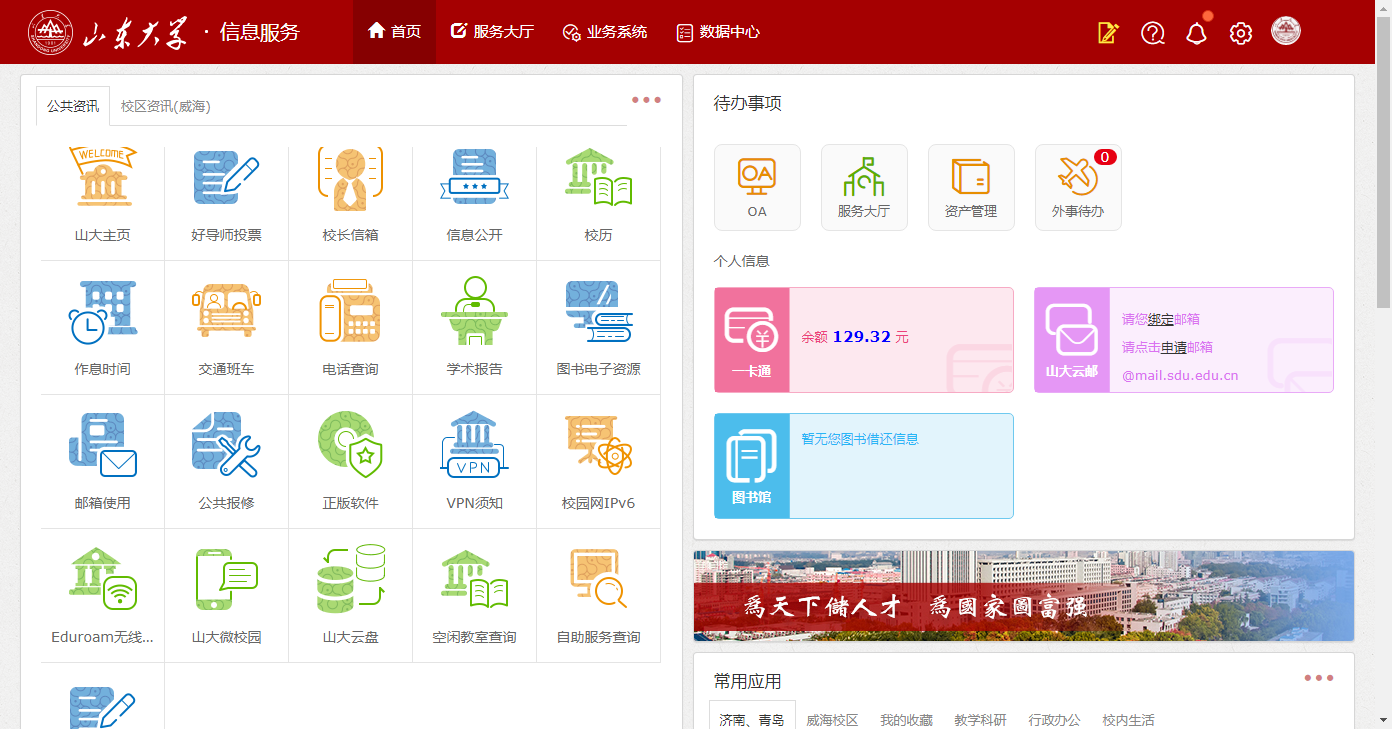Open the yellow edit note icon
Viewport: 1392px width, 729px height.
tap(1108, 33)
